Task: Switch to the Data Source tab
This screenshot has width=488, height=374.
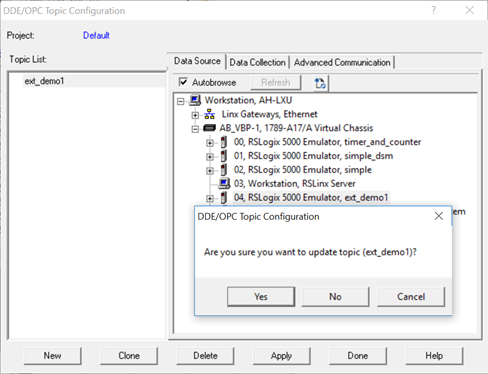Action: pos(197,61)
